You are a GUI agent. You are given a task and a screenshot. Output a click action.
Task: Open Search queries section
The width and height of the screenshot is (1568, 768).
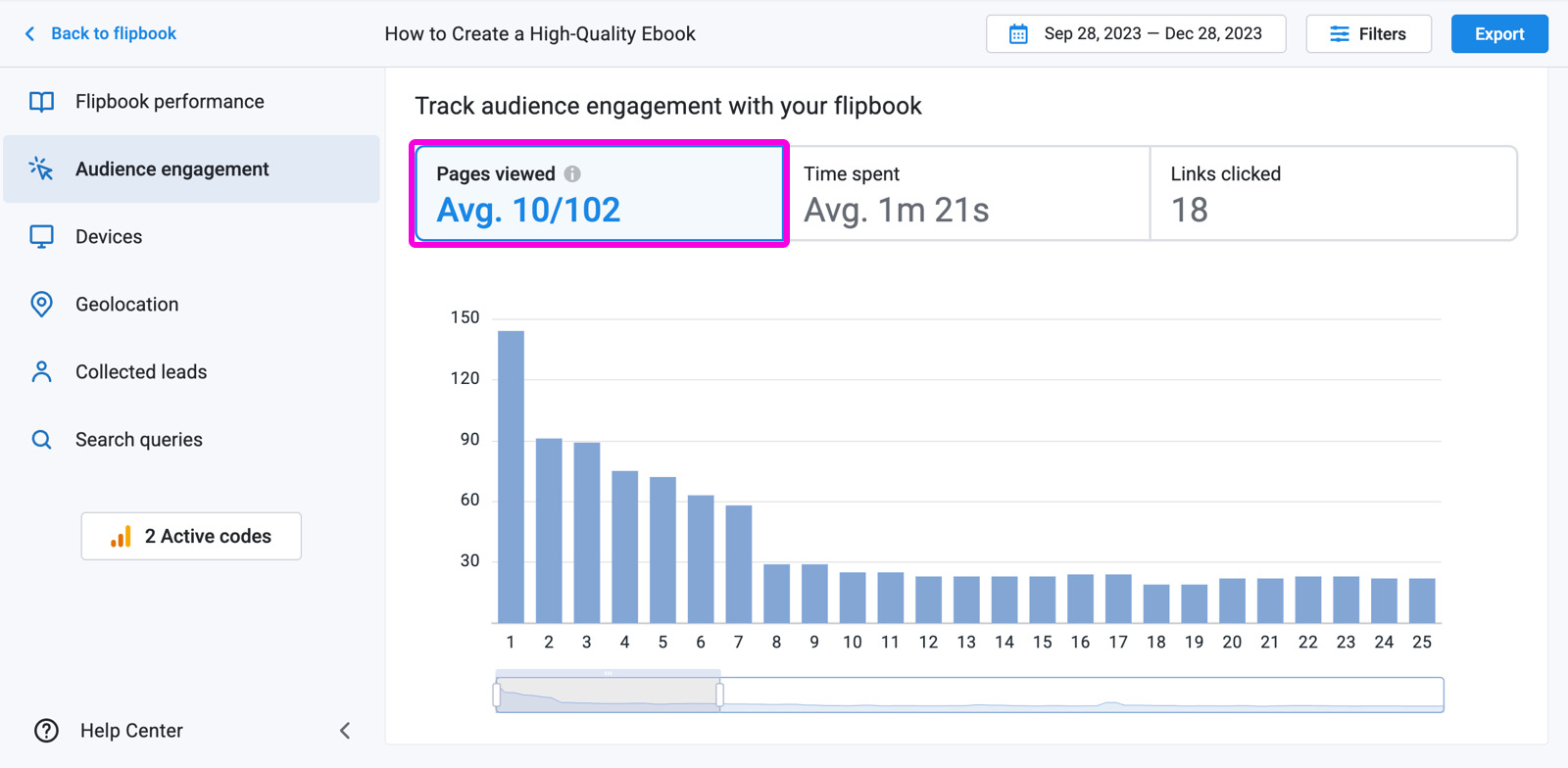coord(191,440)
